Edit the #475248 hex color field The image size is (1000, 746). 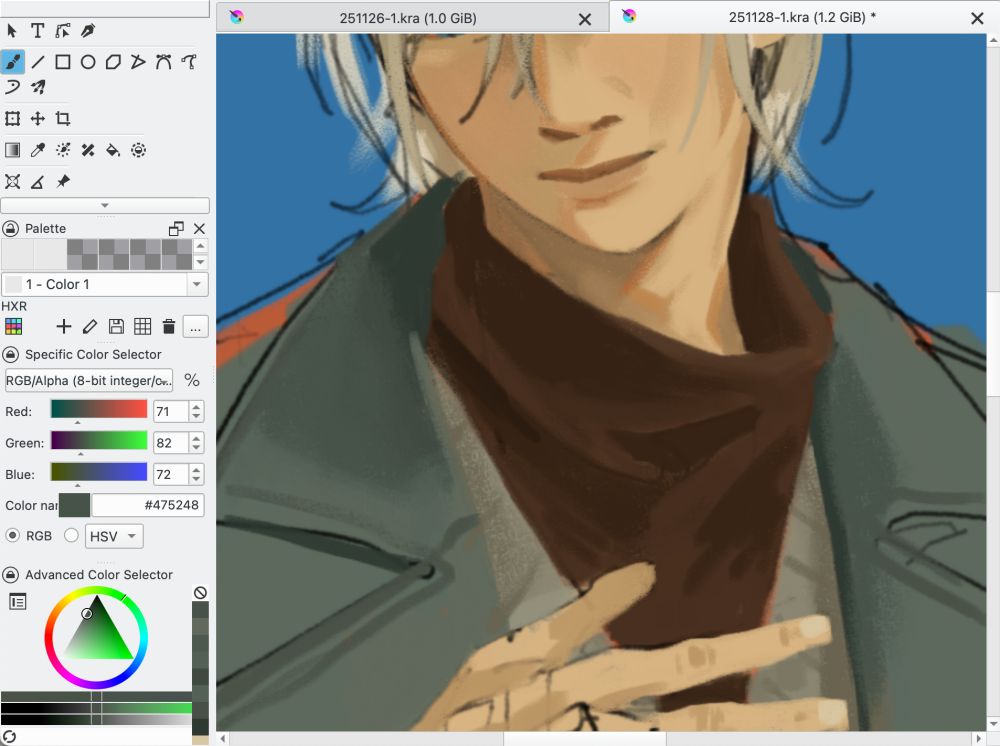[x=147, y=505]
